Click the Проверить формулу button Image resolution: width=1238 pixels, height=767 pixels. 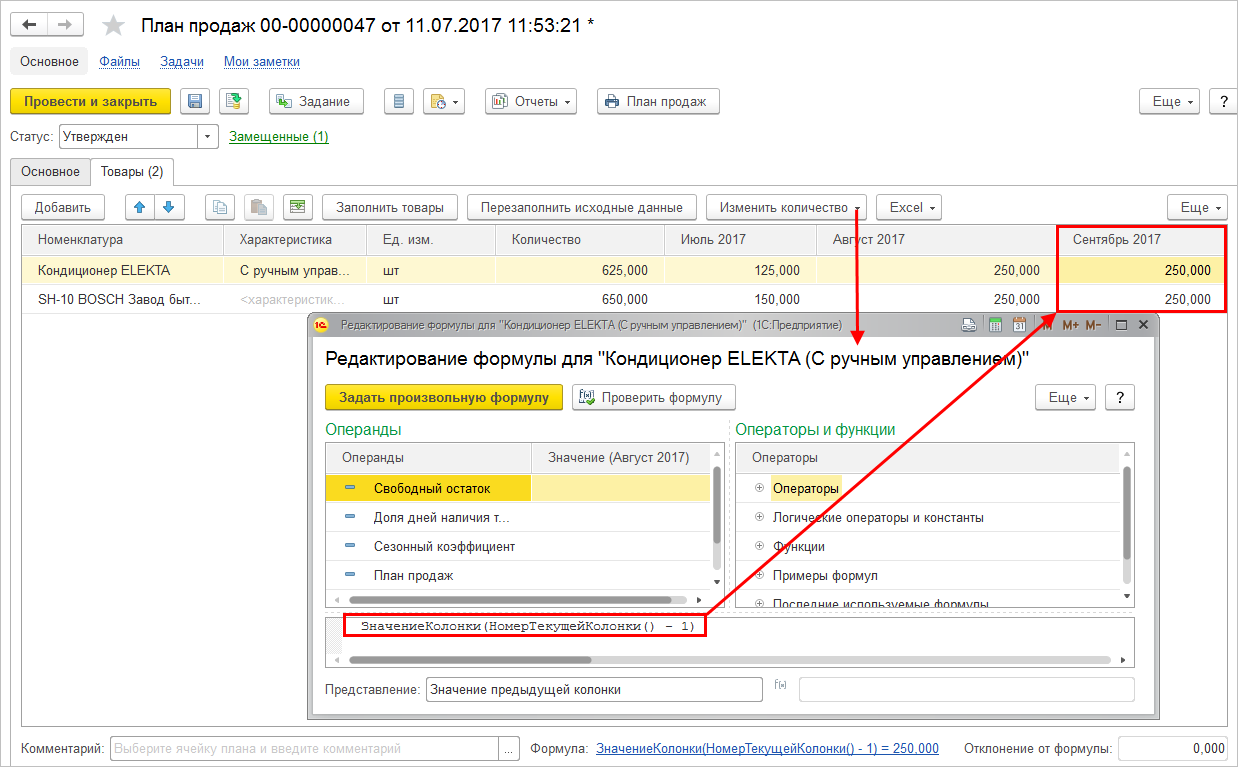[x=654, y=397]
